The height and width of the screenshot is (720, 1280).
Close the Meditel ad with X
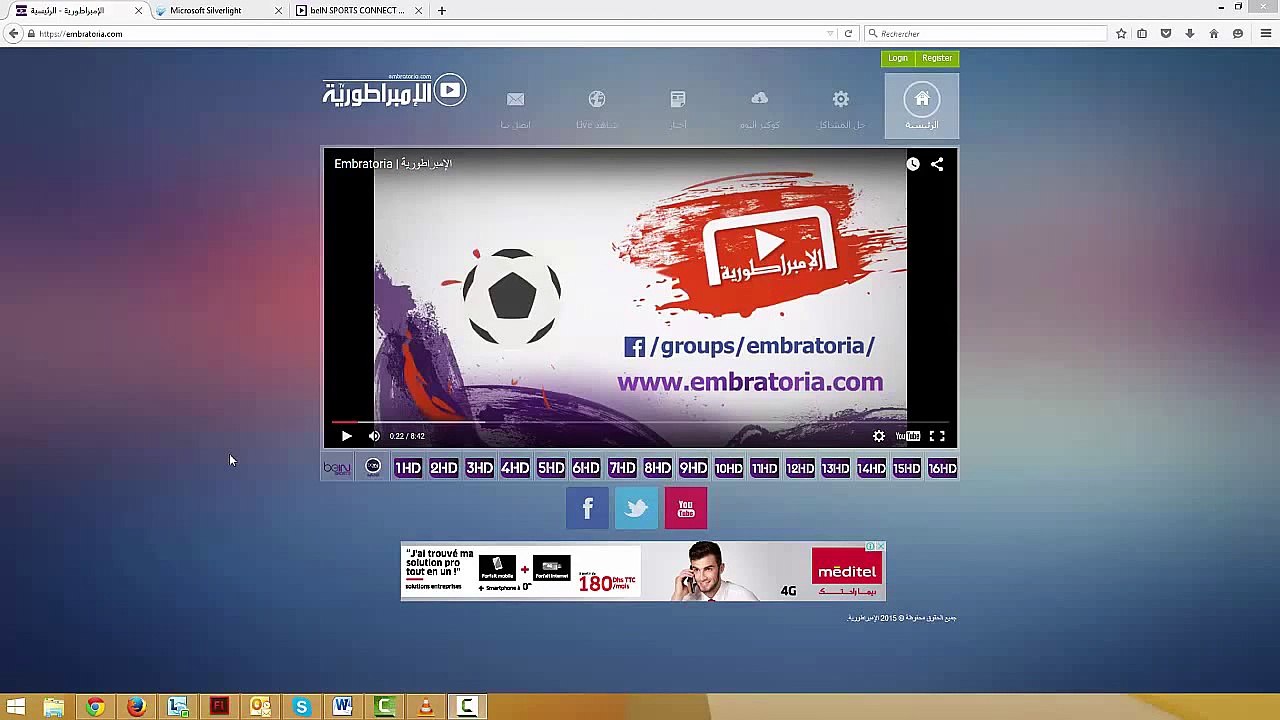(880, 547)
